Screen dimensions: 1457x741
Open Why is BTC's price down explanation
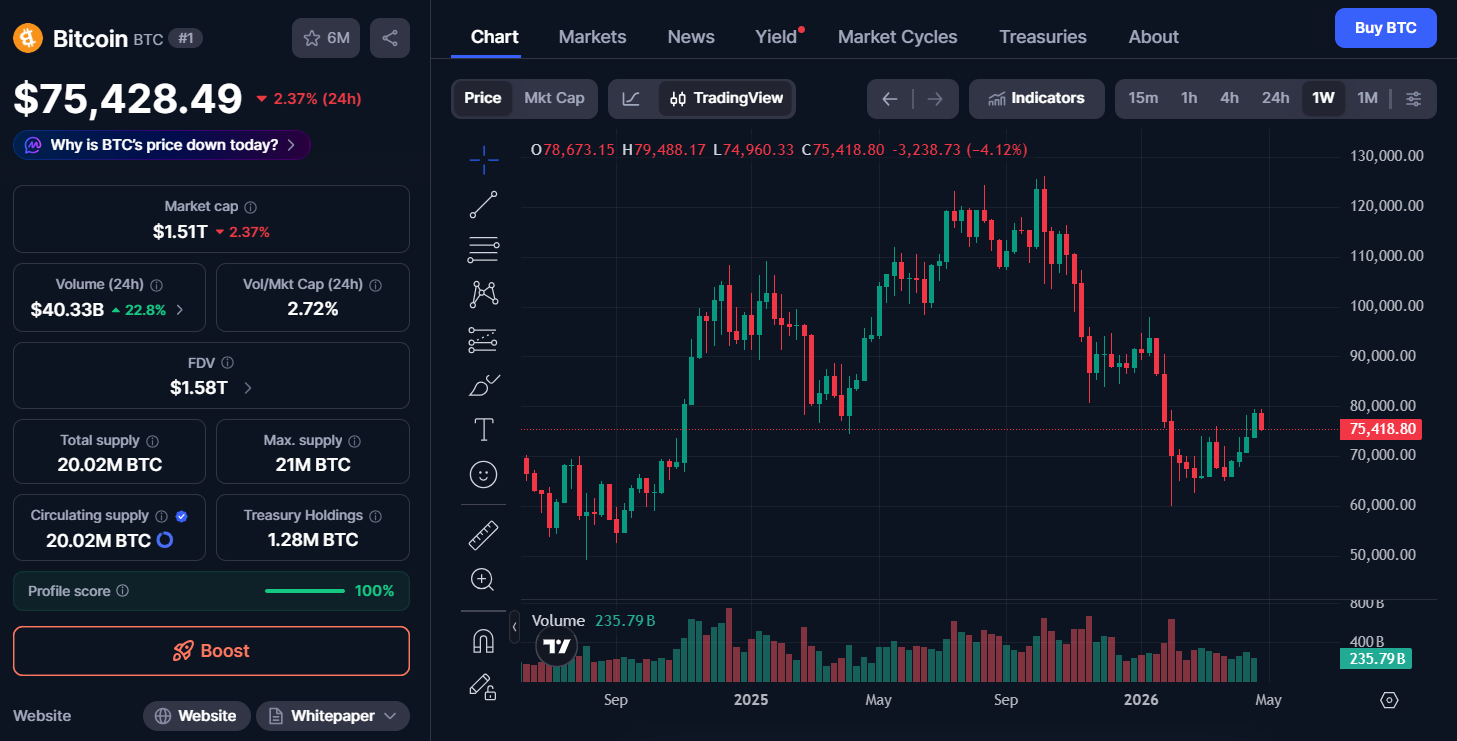[162, 145]
